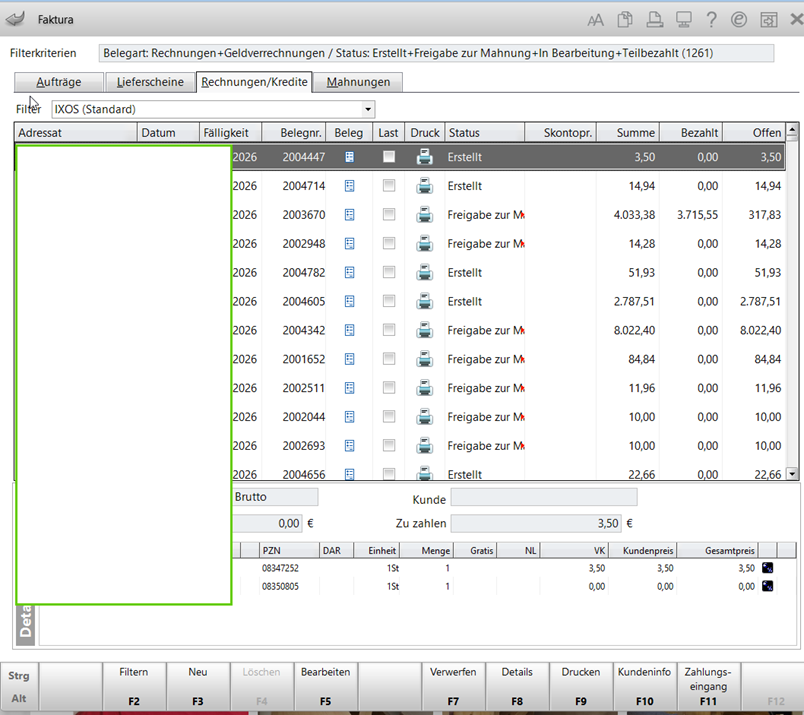This screenshot has width=804, height=715.
Task: Click the circled e icon in title bar
Action: tap(739, 20)
